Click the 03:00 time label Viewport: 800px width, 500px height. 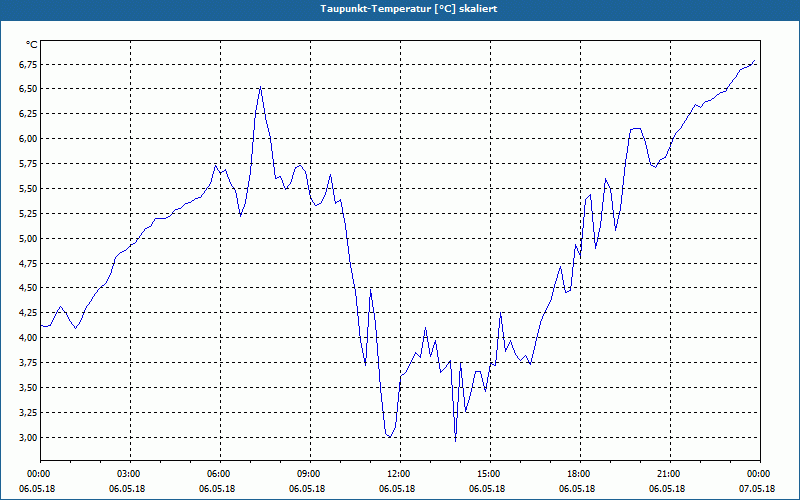tap(131, 474)
